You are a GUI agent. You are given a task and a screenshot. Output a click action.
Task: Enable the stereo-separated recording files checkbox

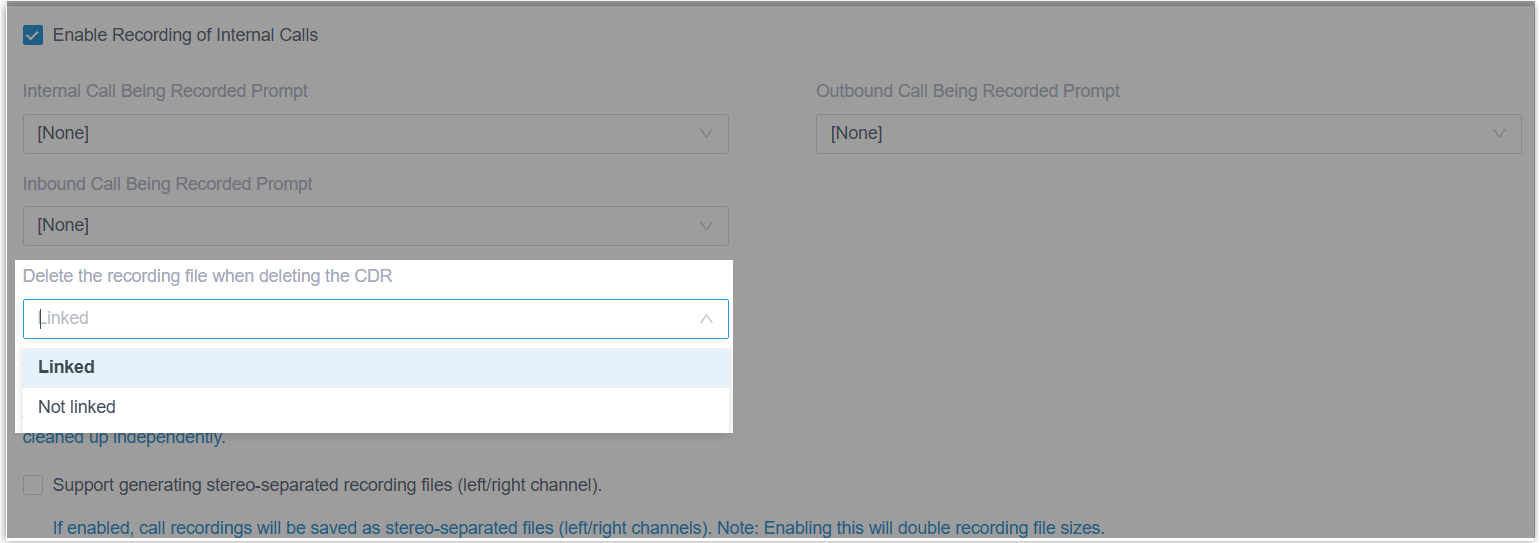click(33, 486)
